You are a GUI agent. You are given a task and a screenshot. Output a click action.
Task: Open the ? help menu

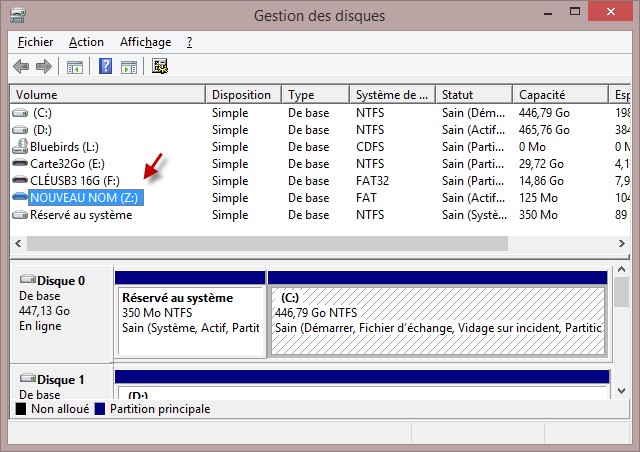[x=189, y=42]
